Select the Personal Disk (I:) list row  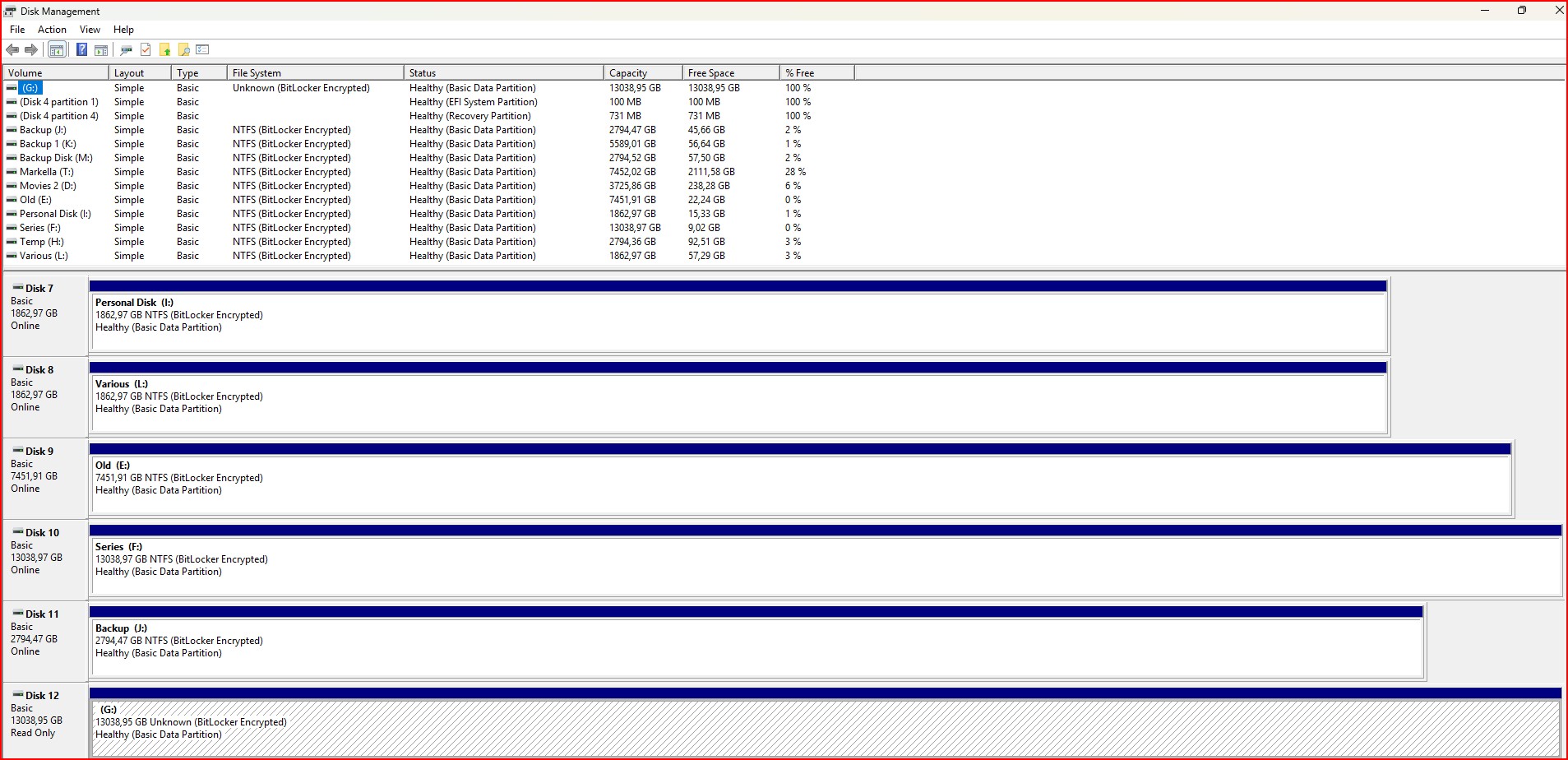point(428,214)
